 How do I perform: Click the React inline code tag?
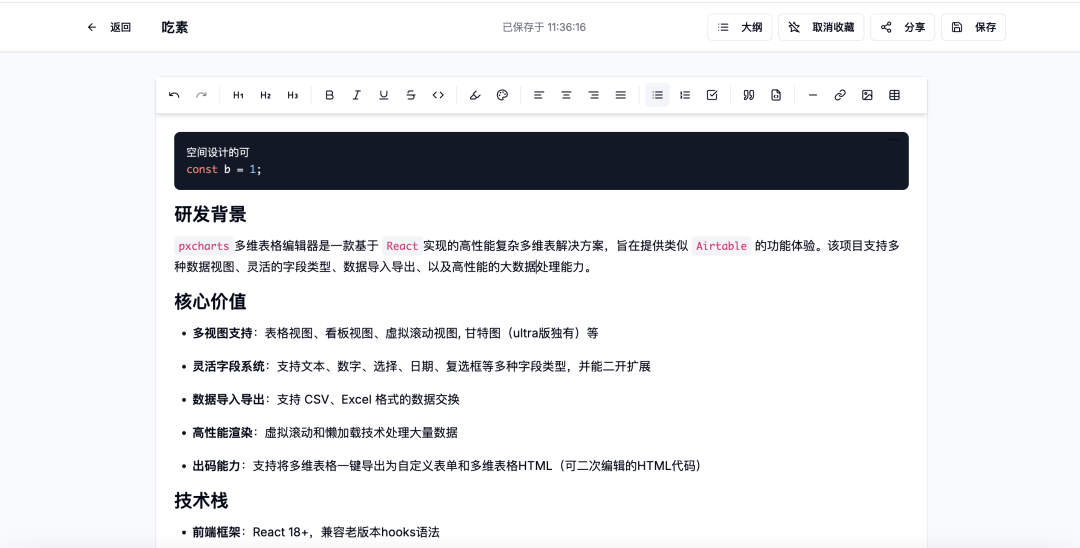[x=402, y=246]
